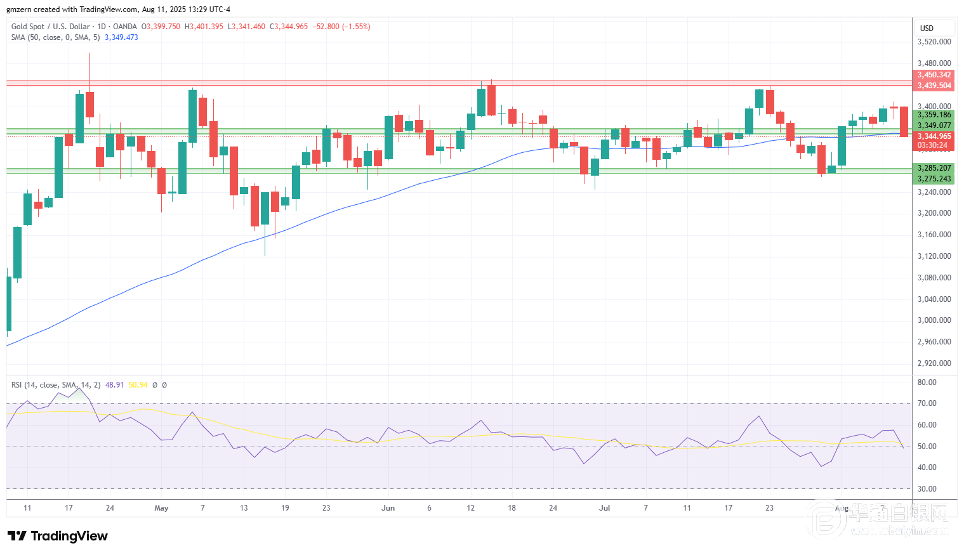
Task: Click the 03:30:24 countdown timer label
Action: (x=934, y=146)
